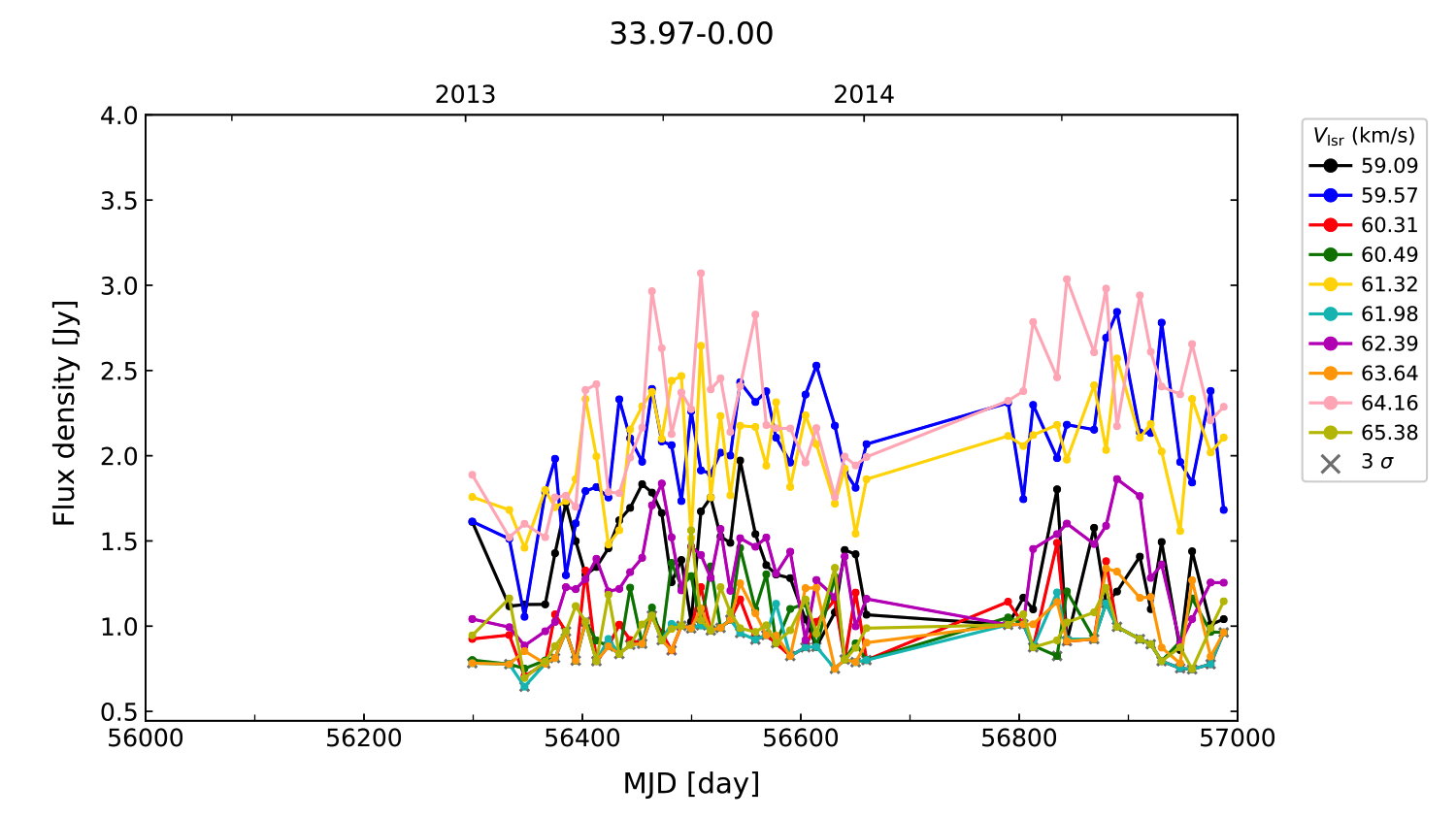The height and width of the screenshot is (819, 1456).
Task: Click the pink 64.16 legend marker
Action: [x=1330, y=403]
